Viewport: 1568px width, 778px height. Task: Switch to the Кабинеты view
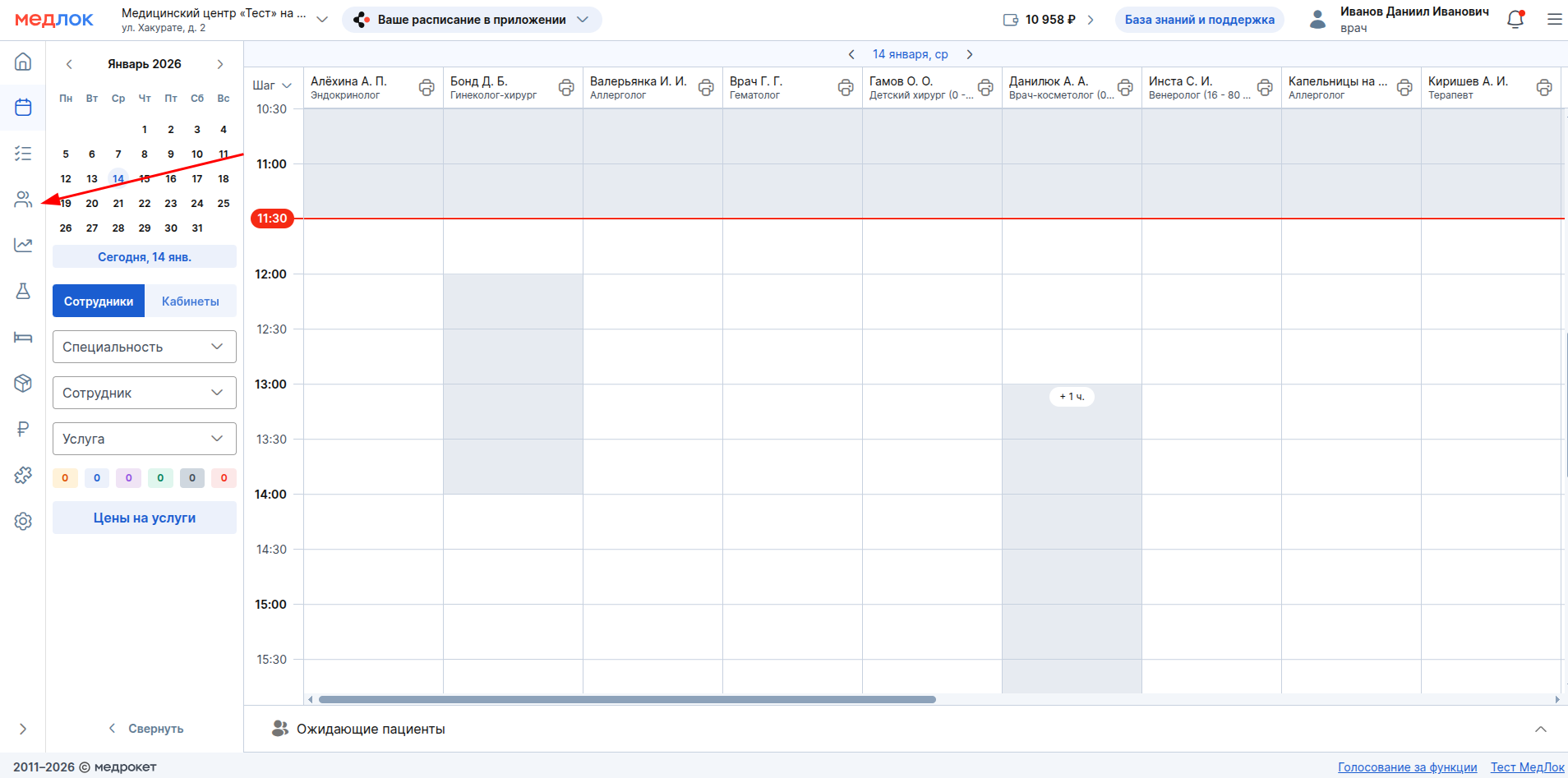191,302
